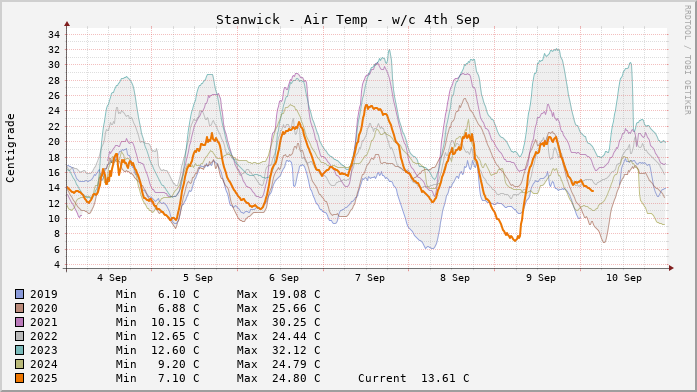Click the 2020 Max value '25.66 C'
This screenshot has width=697, height=392.
pyautogui.click(x=296, y=308)
